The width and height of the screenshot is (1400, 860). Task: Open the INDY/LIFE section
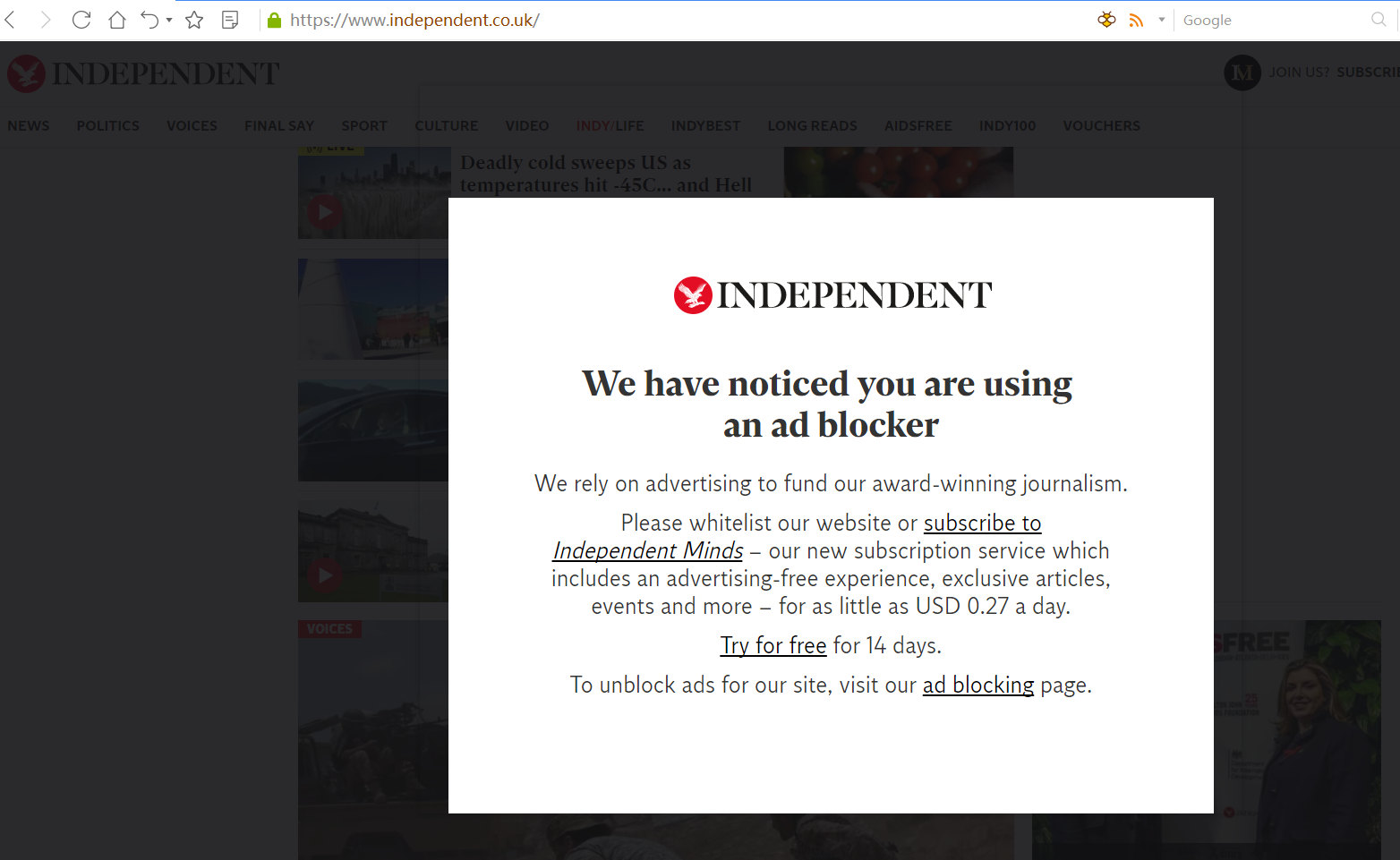pyautogui.click(x=610, y=126)
